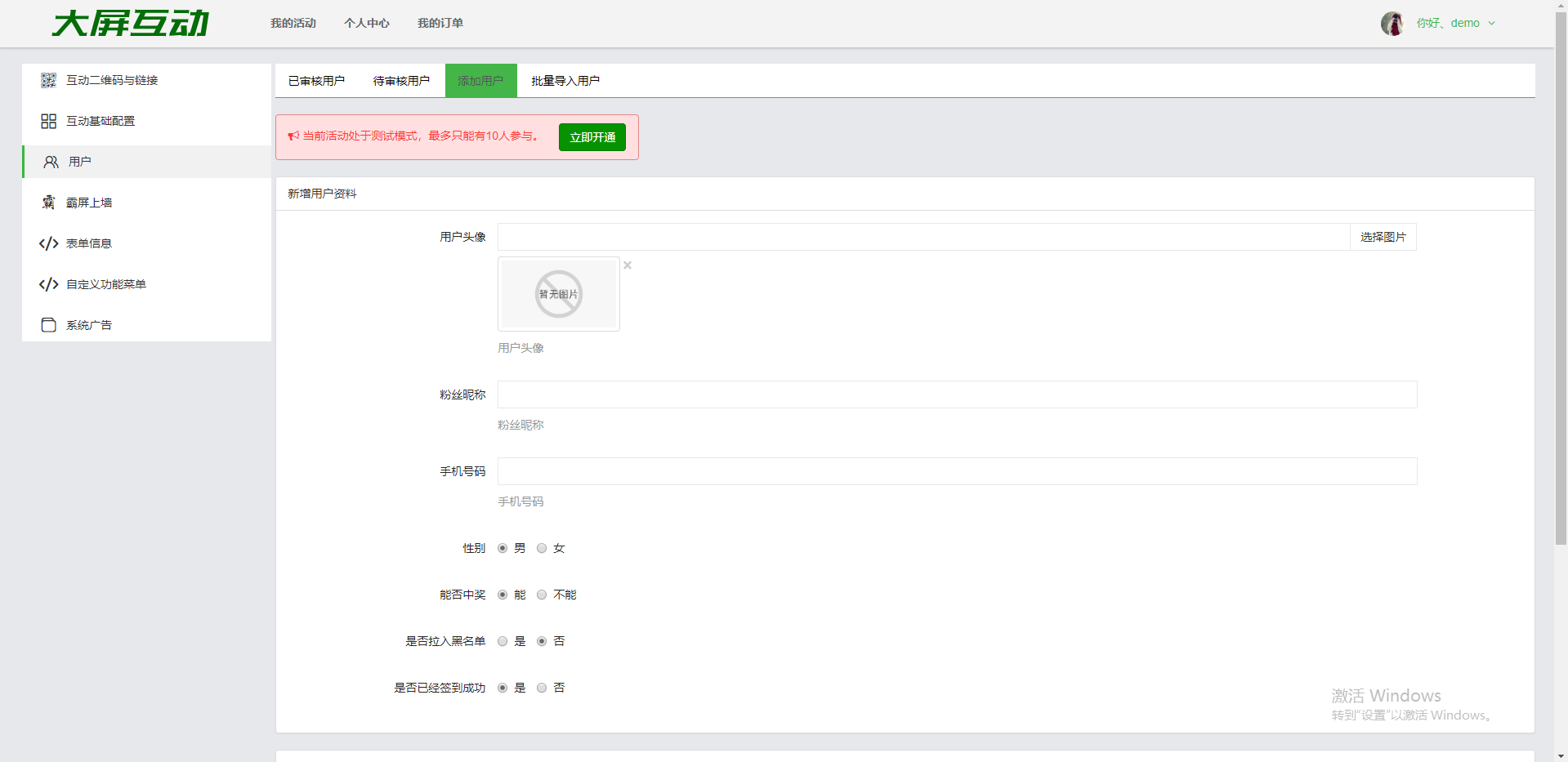1568x762 pixels.
Task: Click the grid icon for 互动基础配置
Action: pyautogui.click(x=49, y=121)
